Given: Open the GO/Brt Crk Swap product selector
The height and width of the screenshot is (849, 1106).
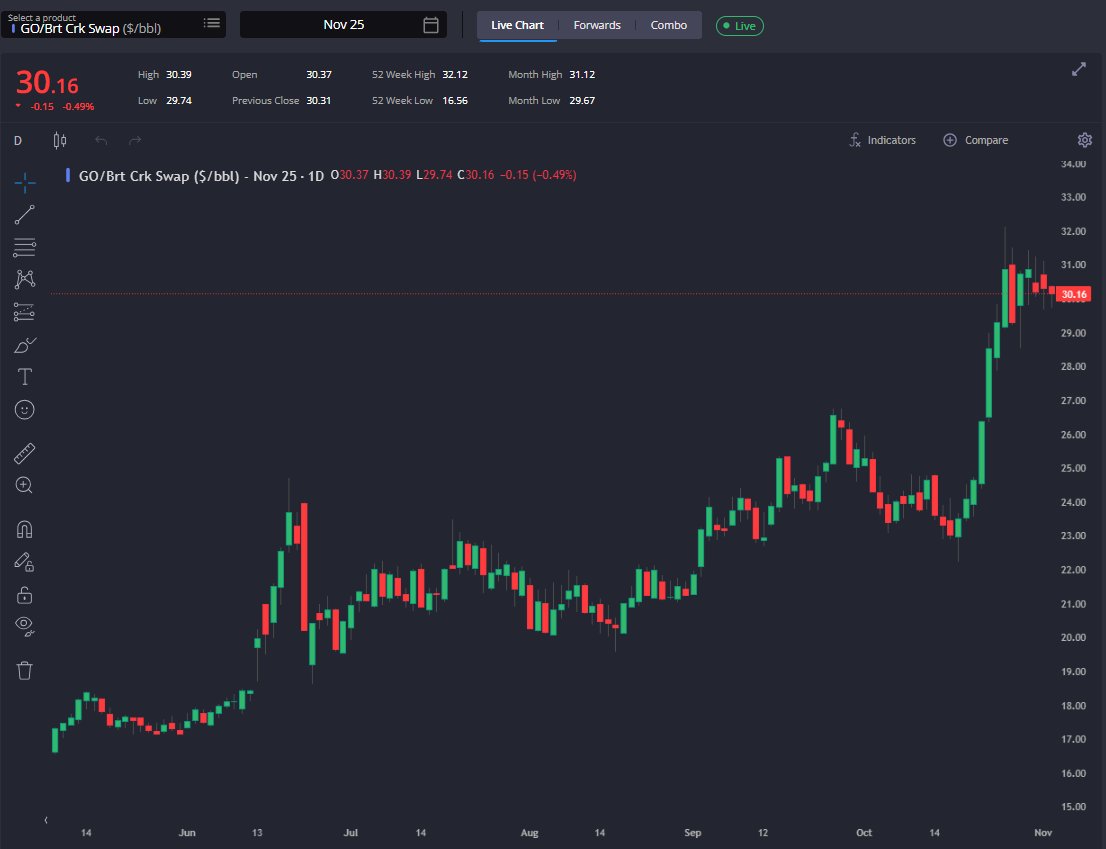Looking at the screenshot, I should point(113,25).
